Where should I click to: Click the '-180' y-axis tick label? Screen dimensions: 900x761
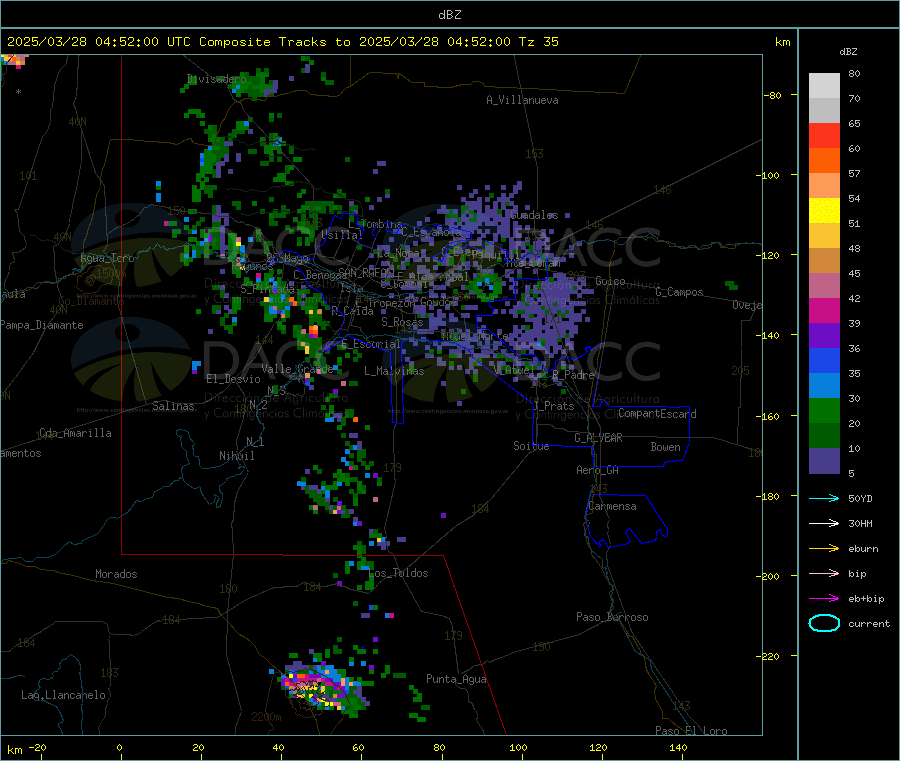(x=768, y=496)
